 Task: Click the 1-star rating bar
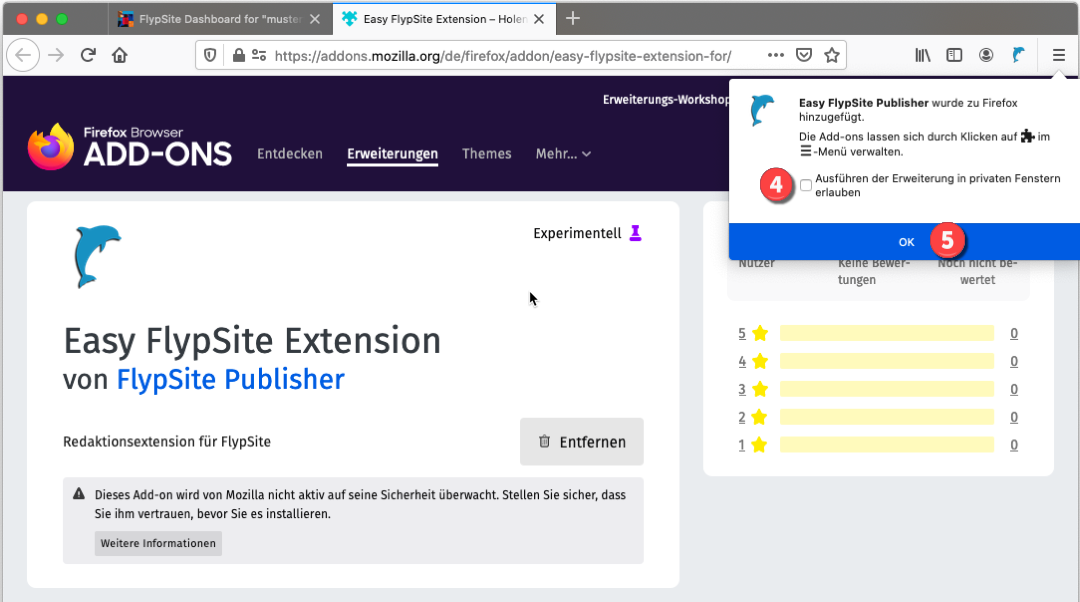point(886,445)
